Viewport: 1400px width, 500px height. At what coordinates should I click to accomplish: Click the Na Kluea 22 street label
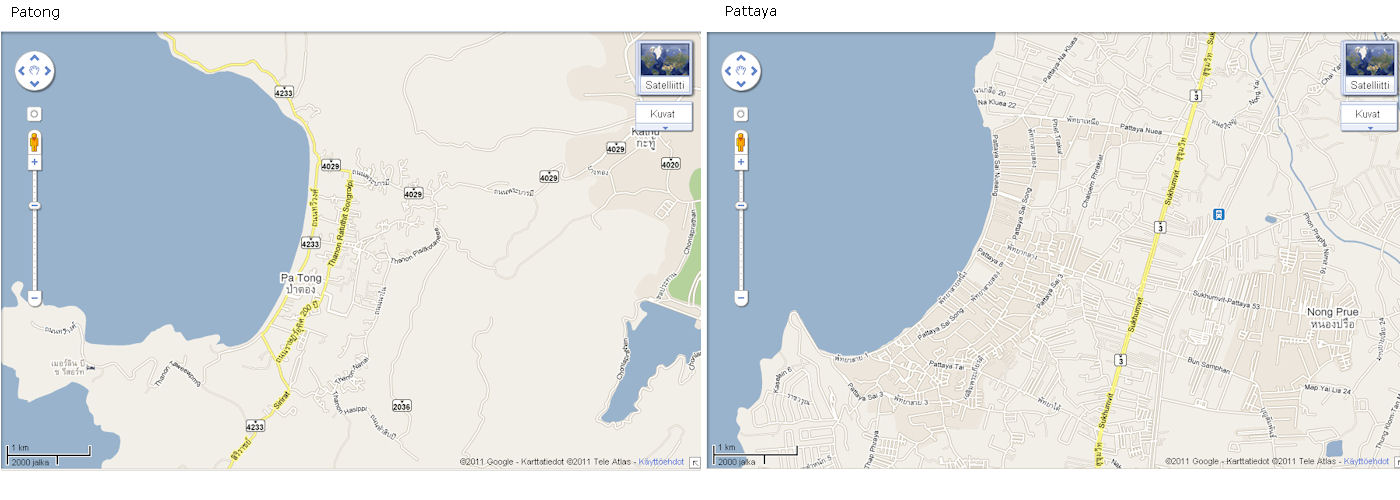pyautogui.click(x=996, y=104)
